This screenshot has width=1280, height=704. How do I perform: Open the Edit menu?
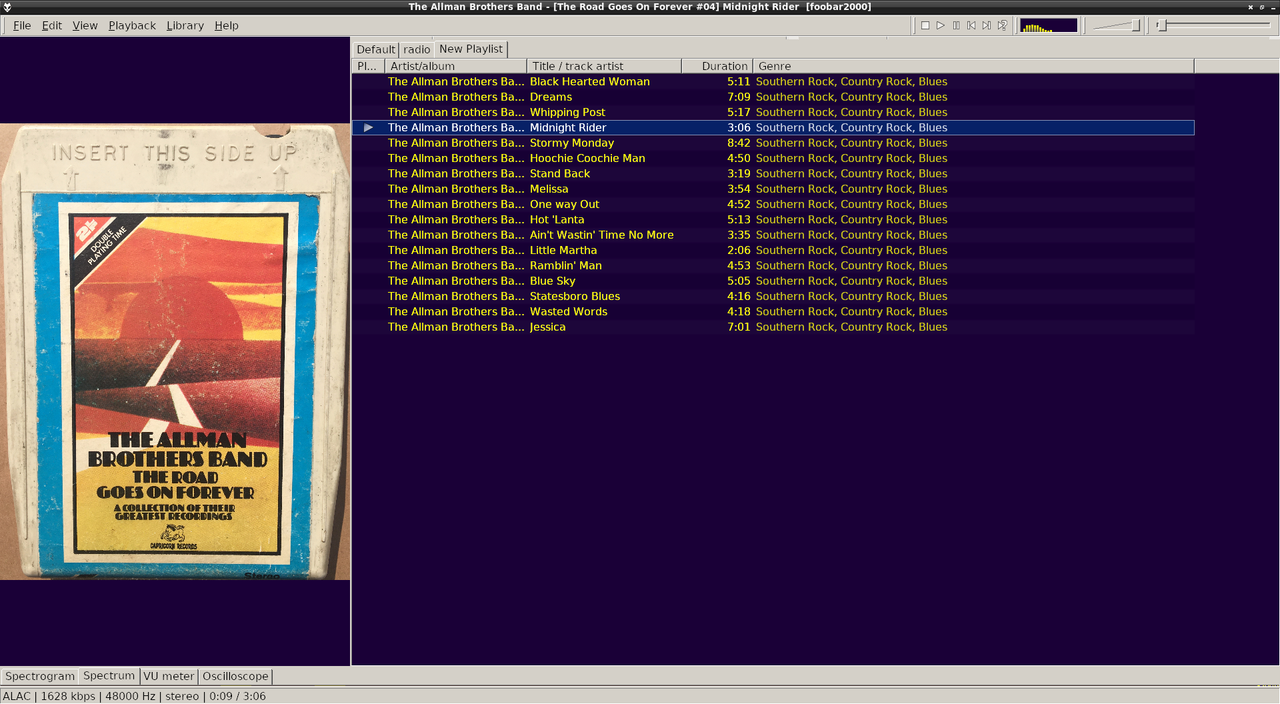52,25
